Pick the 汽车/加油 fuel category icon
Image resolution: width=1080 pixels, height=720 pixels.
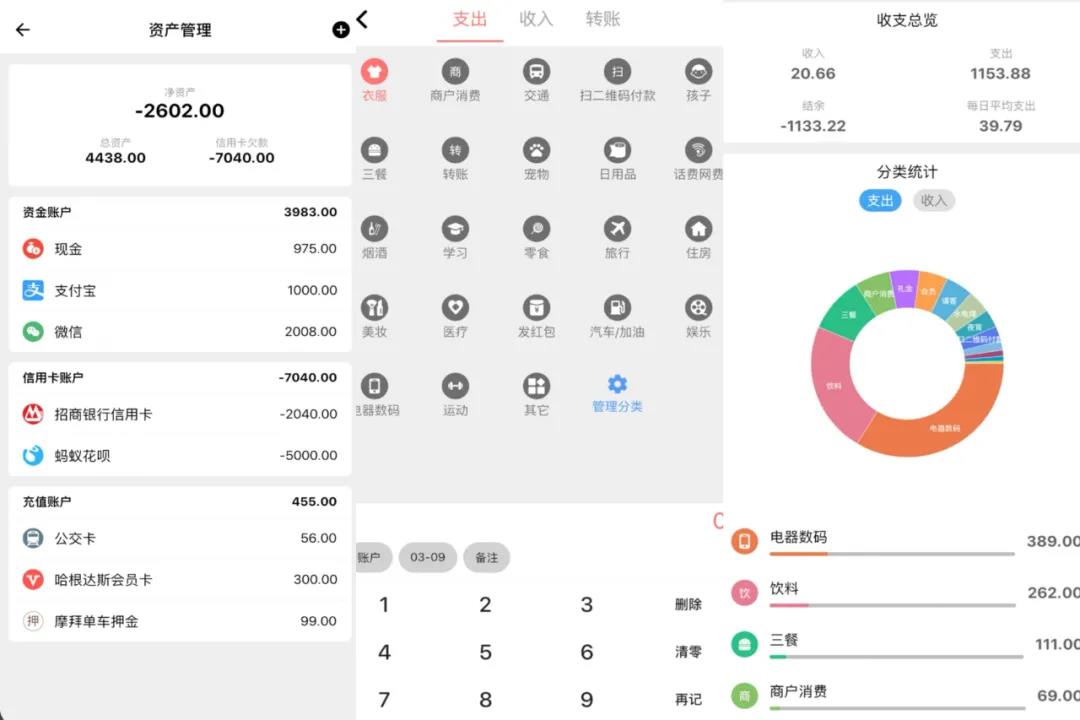[617, 308]
